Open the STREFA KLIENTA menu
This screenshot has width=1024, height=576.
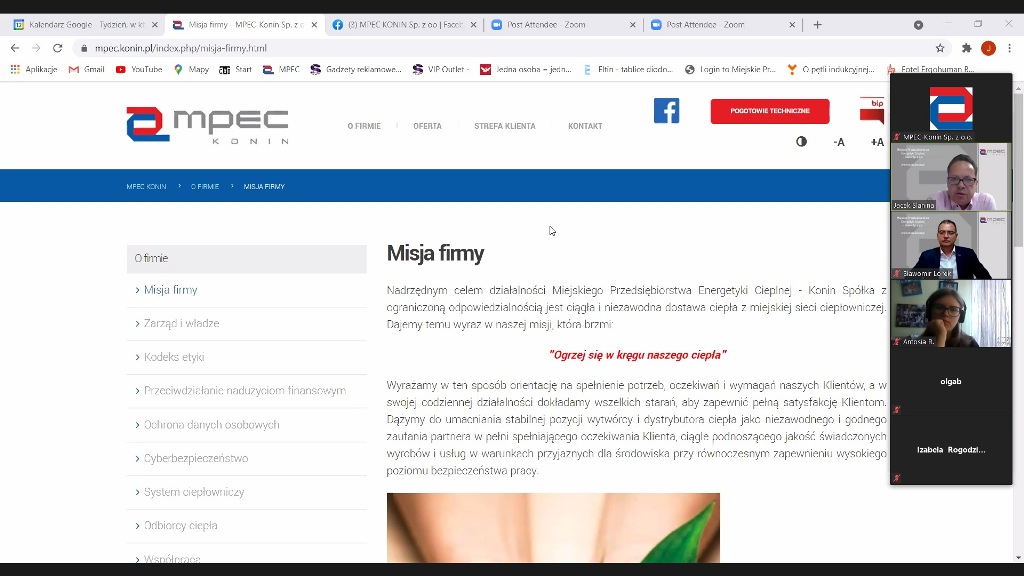(504, 126)
